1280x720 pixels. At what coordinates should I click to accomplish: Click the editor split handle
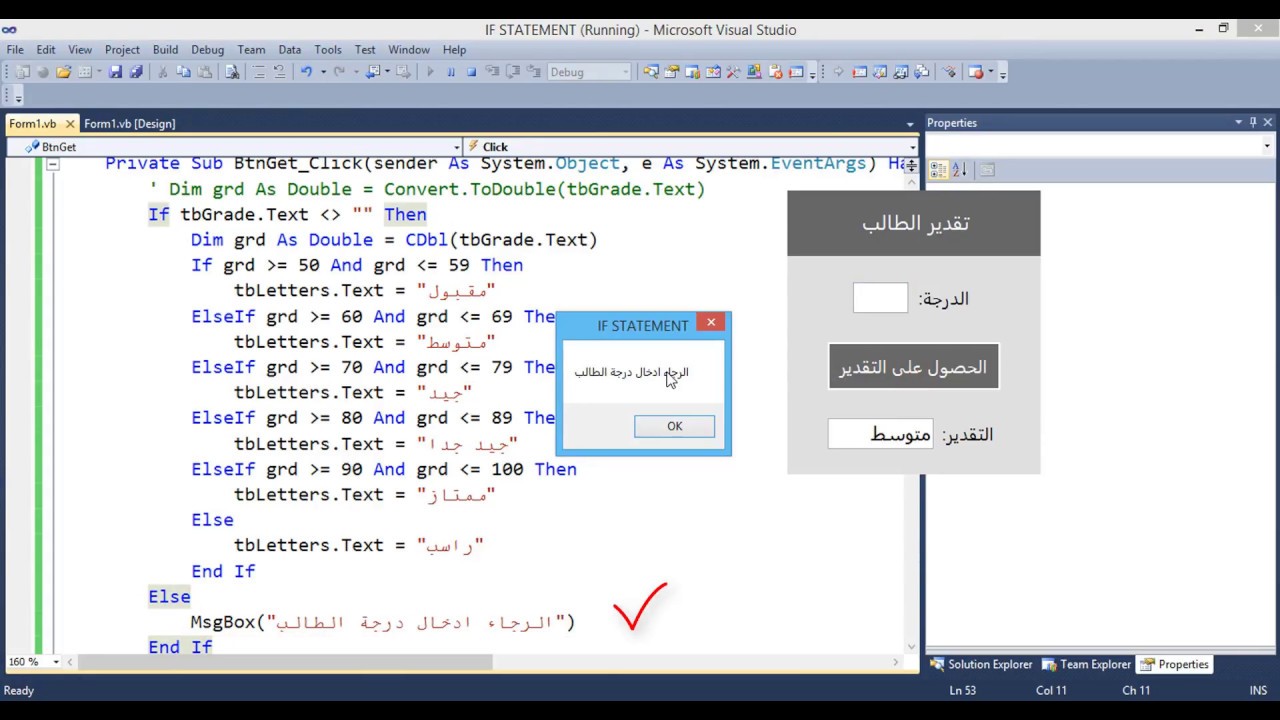(912, 165)
